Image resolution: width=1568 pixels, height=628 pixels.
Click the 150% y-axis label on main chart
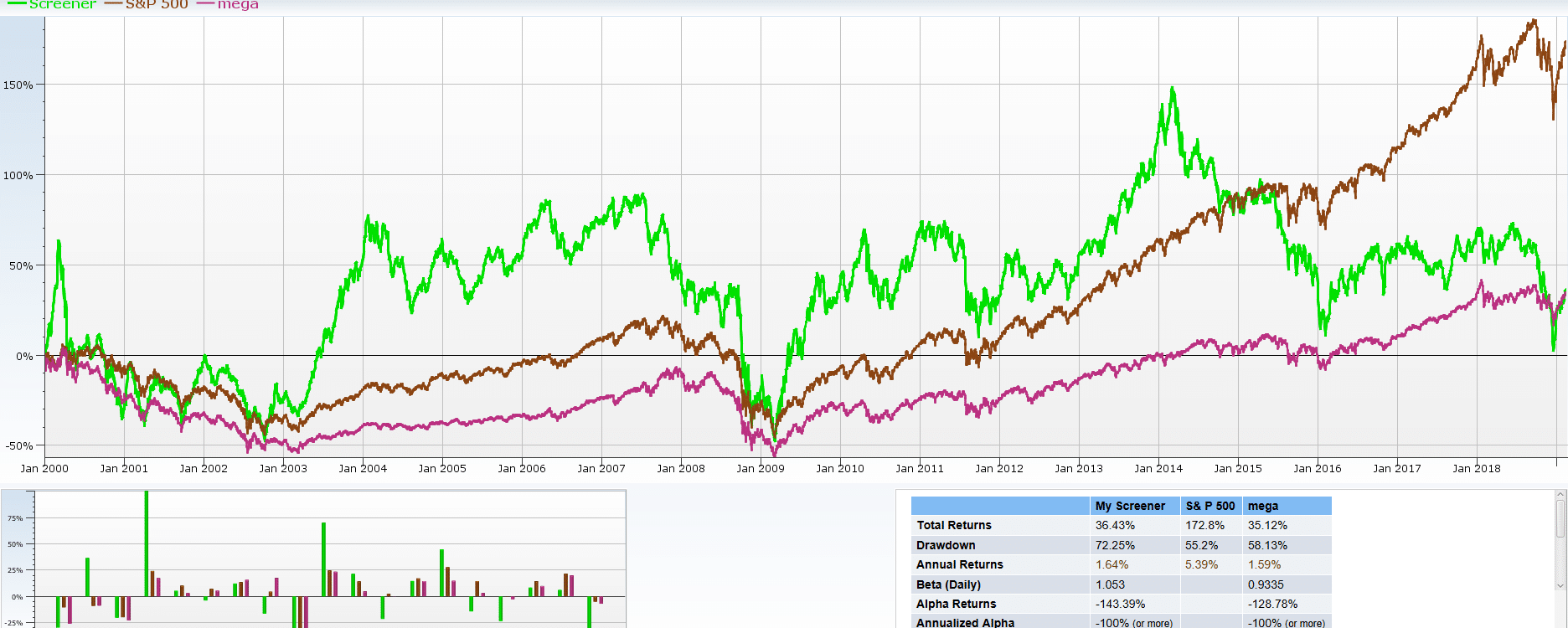[18, 85]
